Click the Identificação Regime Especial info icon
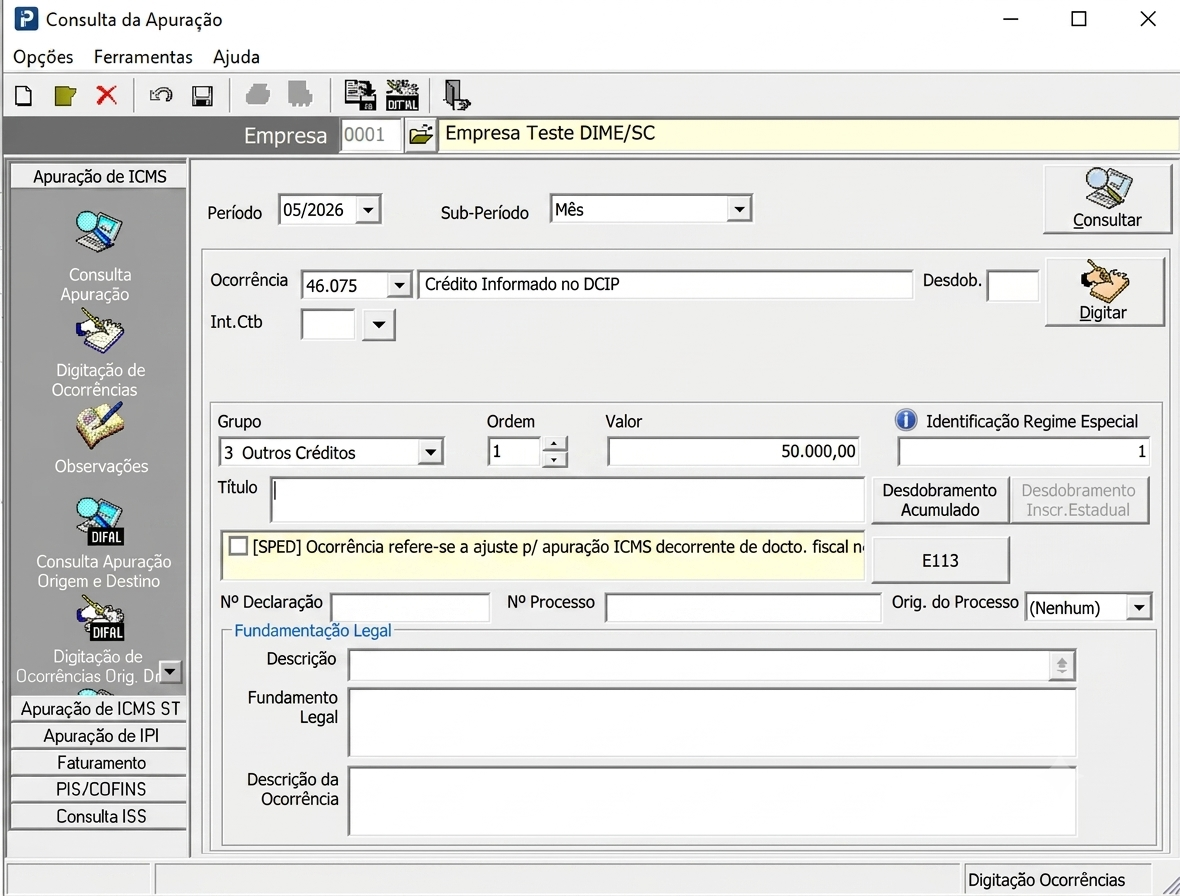The width and height of the screenshot is (1180, 896). pos(905,420)
